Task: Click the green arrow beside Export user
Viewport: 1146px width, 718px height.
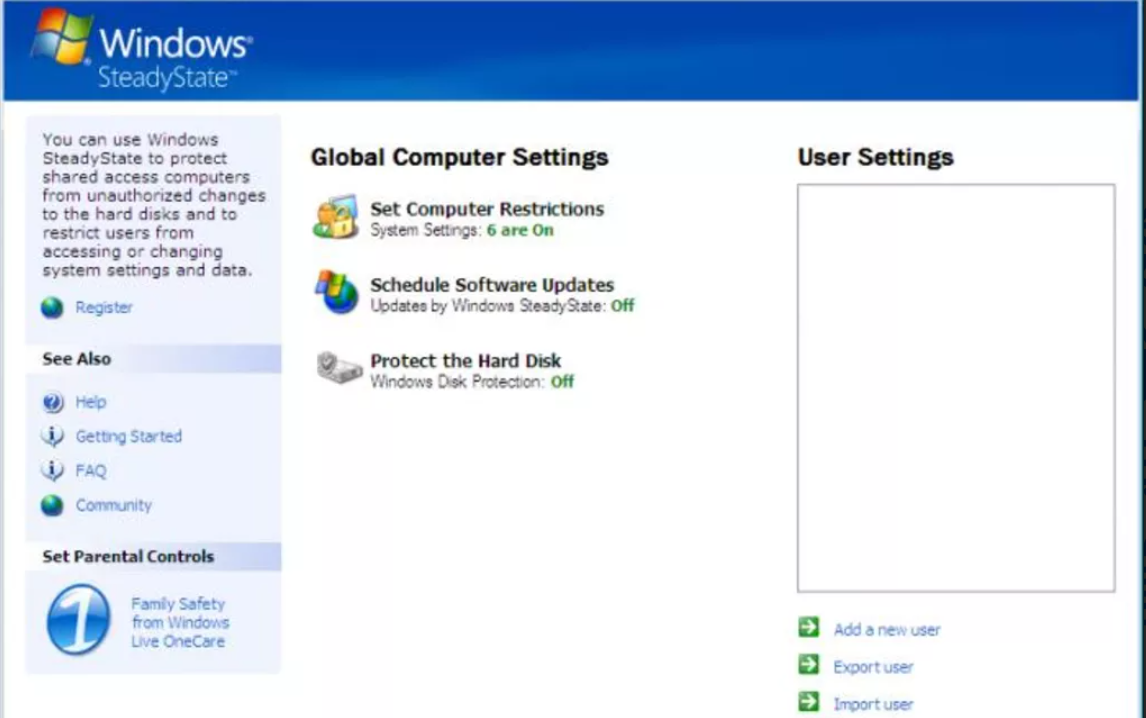Action: point(809,665)
